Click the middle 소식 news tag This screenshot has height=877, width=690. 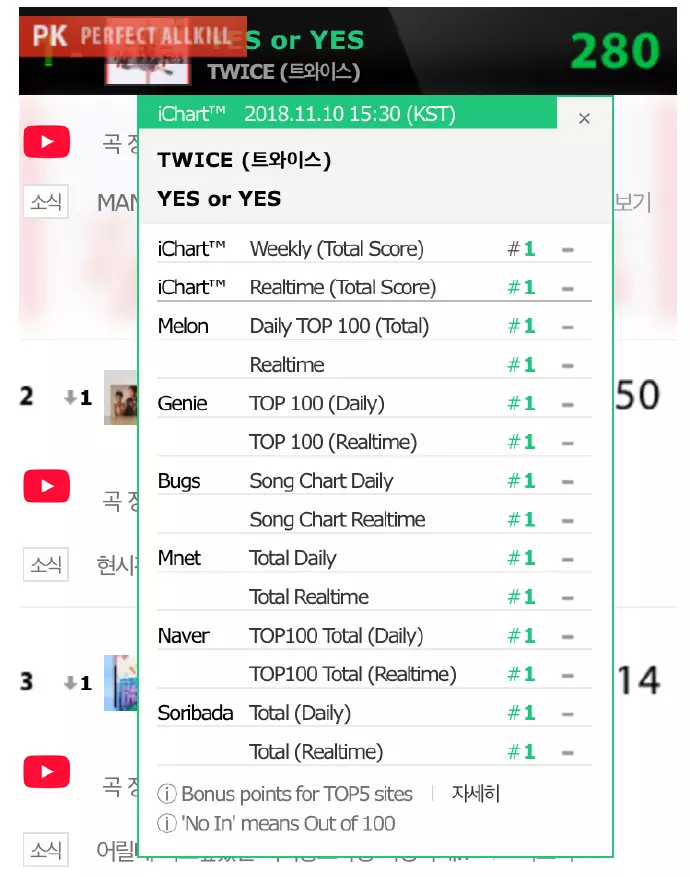pos(46,564)
